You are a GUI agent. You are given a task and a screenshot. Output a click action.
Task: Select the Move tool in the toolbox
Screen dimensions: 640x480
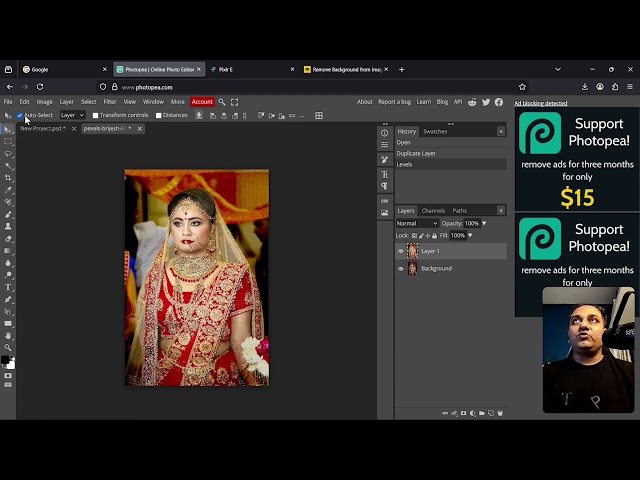[8, 130]
